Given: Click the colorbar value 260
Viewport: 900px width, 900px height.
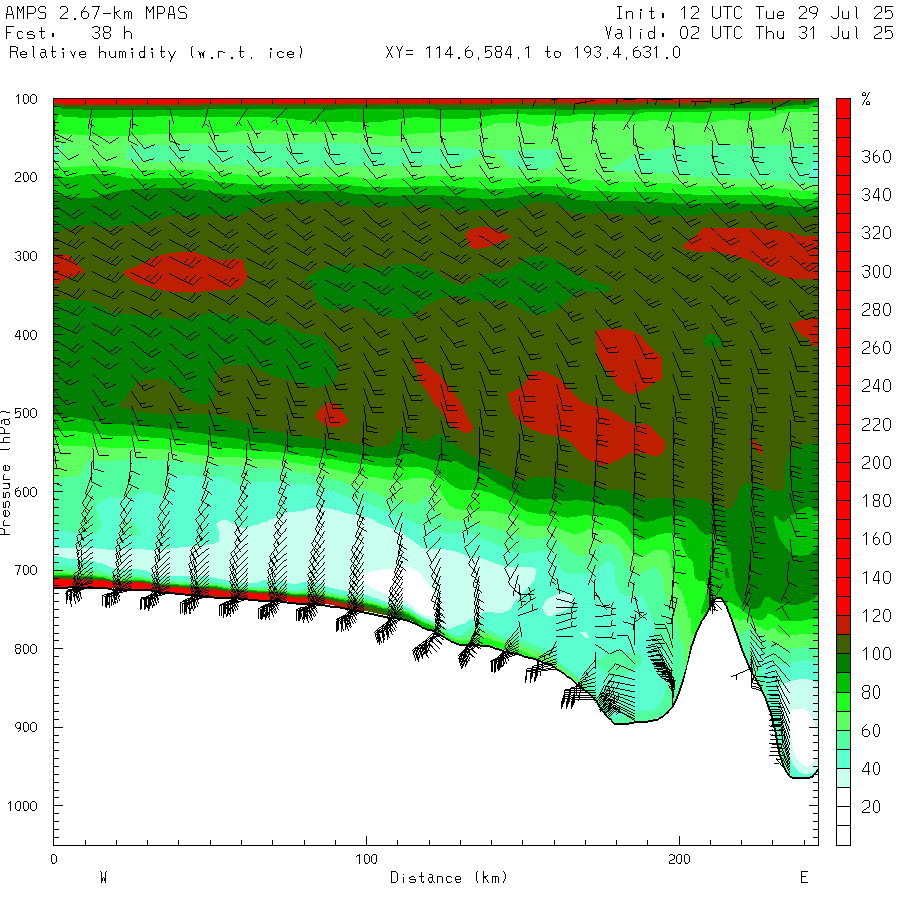Looking at the screenshot, I should 876,348.
